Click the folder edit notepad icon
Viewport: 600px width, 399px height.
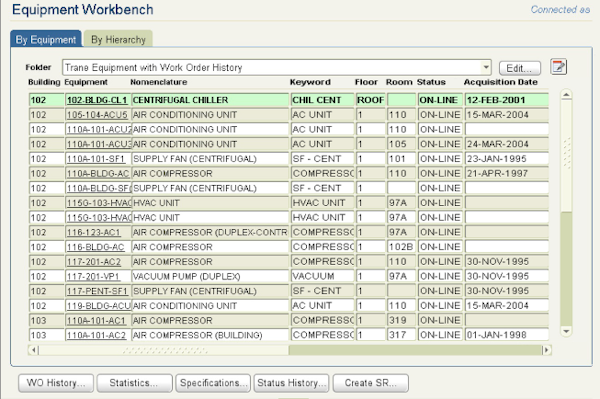click(558, 67)
